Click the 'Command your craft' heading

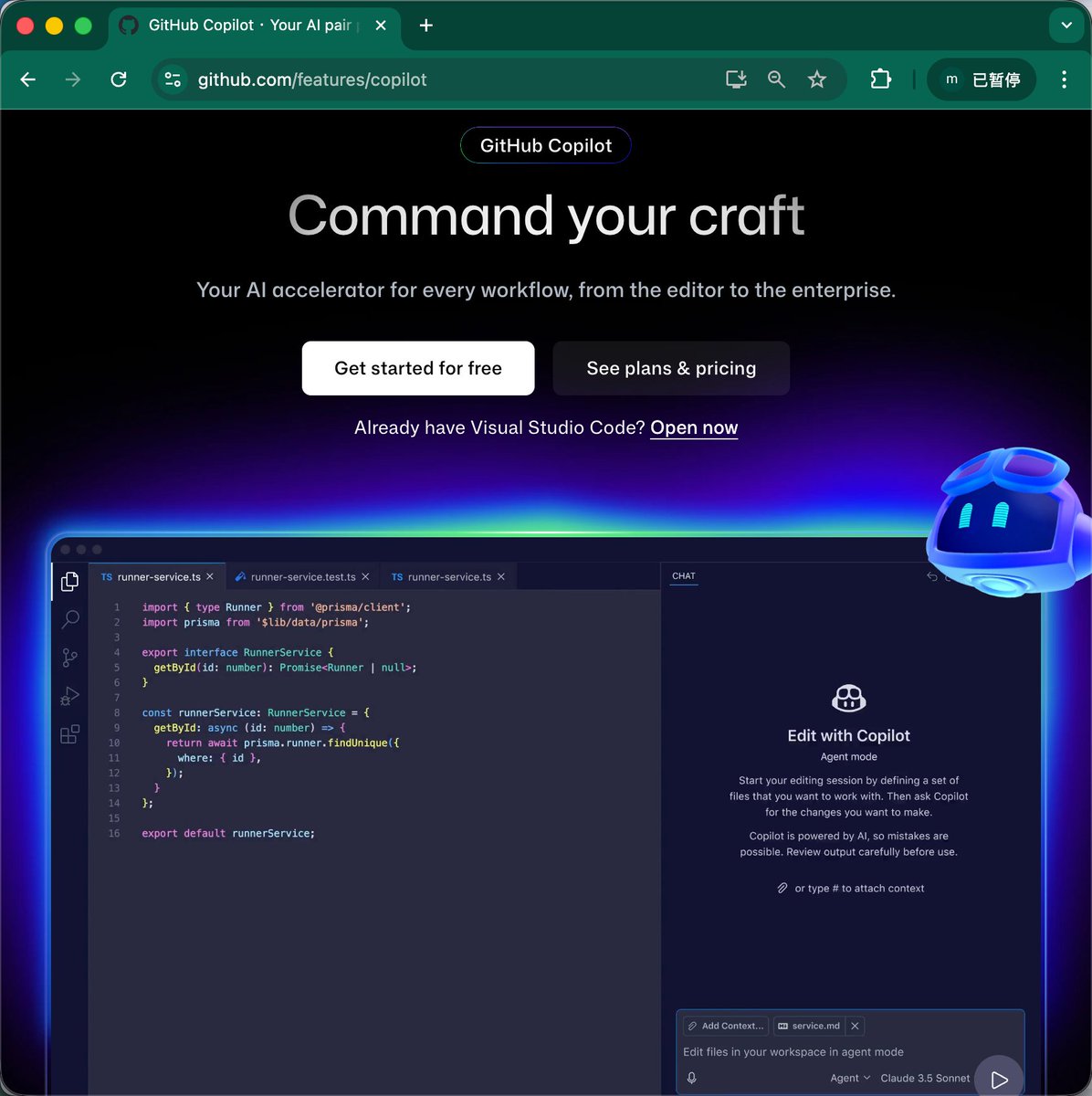point(546,216)
